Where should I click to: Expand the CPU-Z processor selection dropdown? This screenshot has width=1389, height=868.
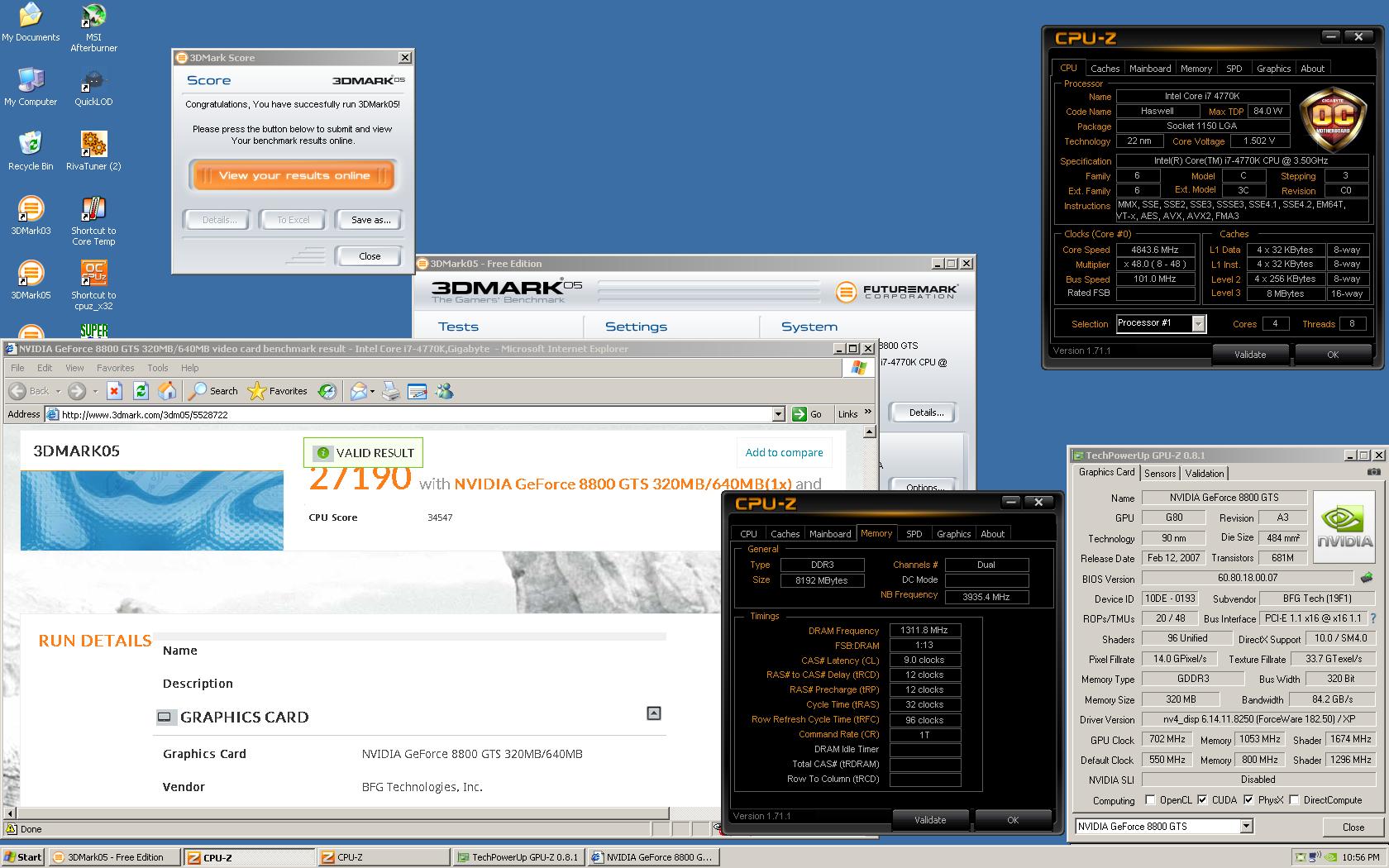point(1198,324)
